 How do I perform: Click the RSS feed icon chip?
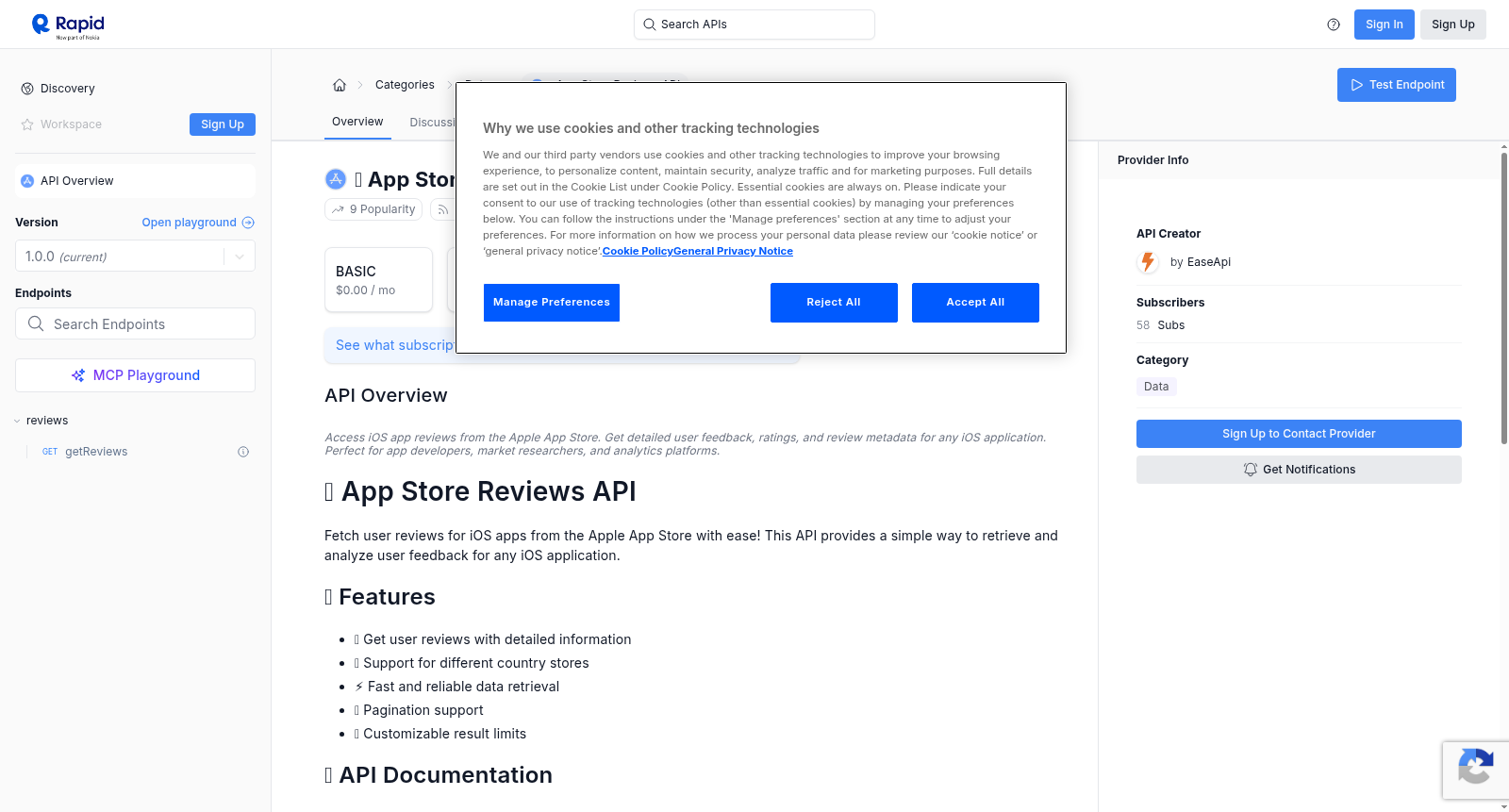[x=443, y=209]
